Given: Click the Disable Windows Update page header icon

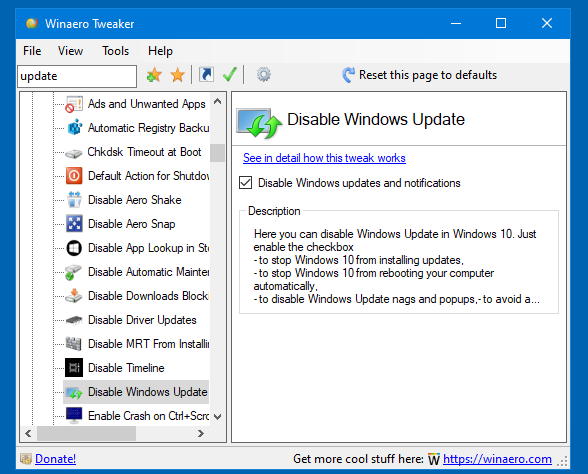Looking at the screenshot, I should pyautogui.click(x=259, y=123).
